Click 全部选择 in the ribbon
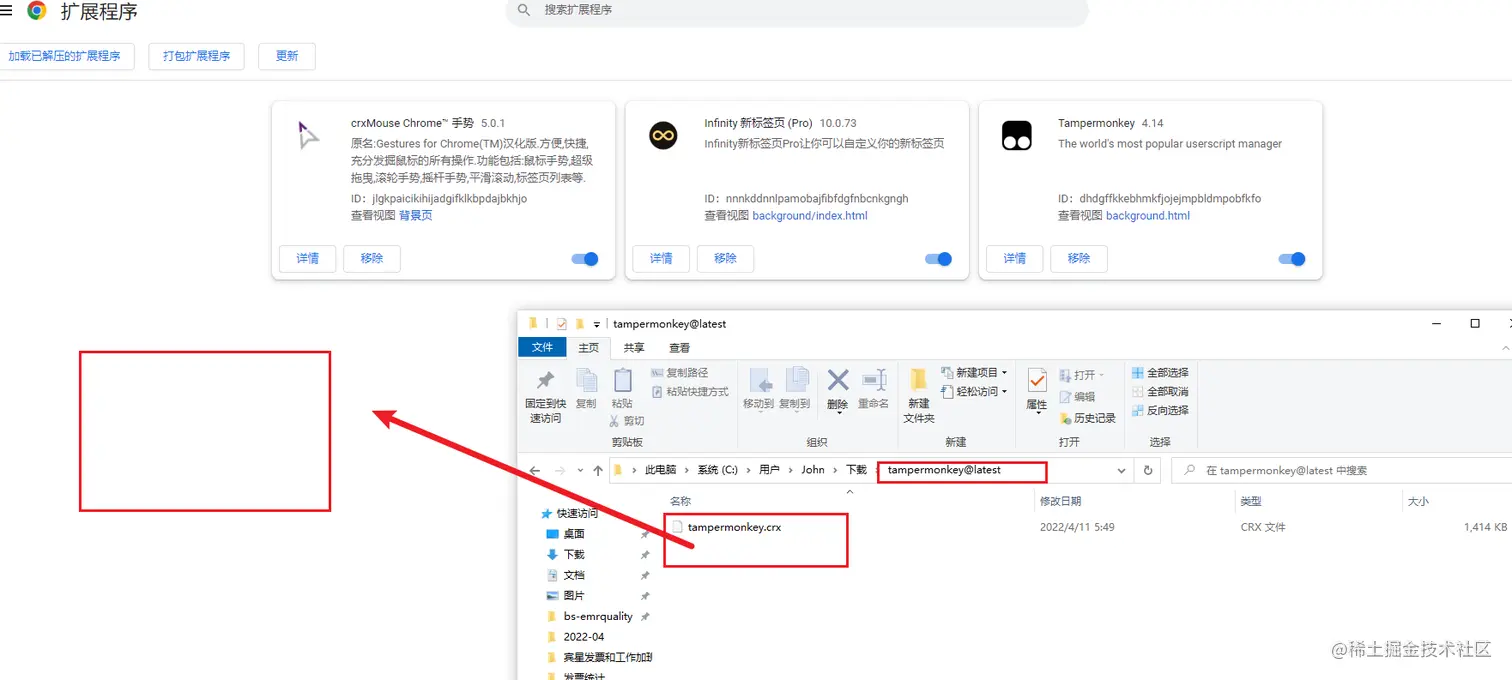The height and width of the screenshot is (680, 1512). pos(1160,373)
